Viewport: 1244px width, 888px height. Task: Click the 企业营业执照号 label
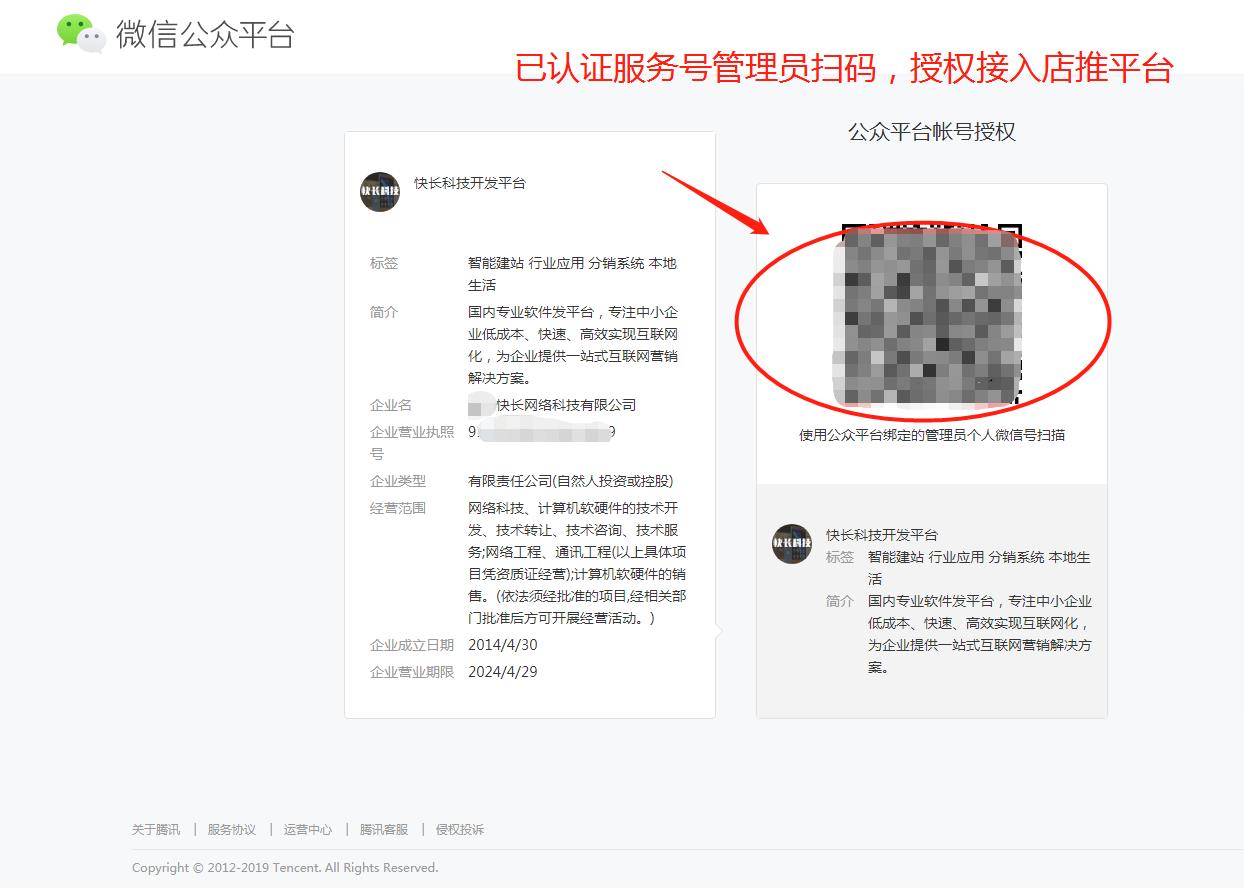point(412,443)
